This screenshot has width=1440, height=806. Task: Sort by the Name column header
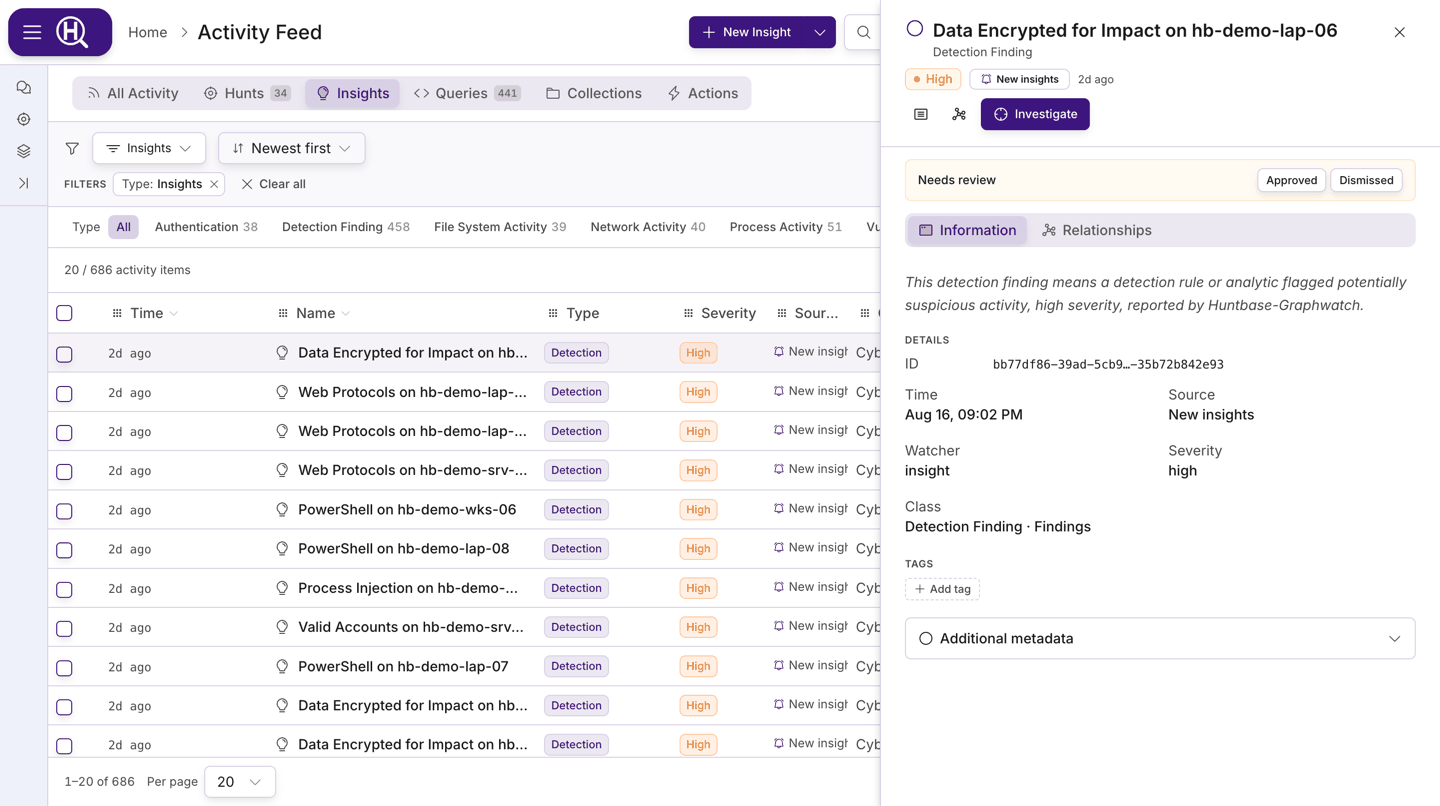pos(315,313)
